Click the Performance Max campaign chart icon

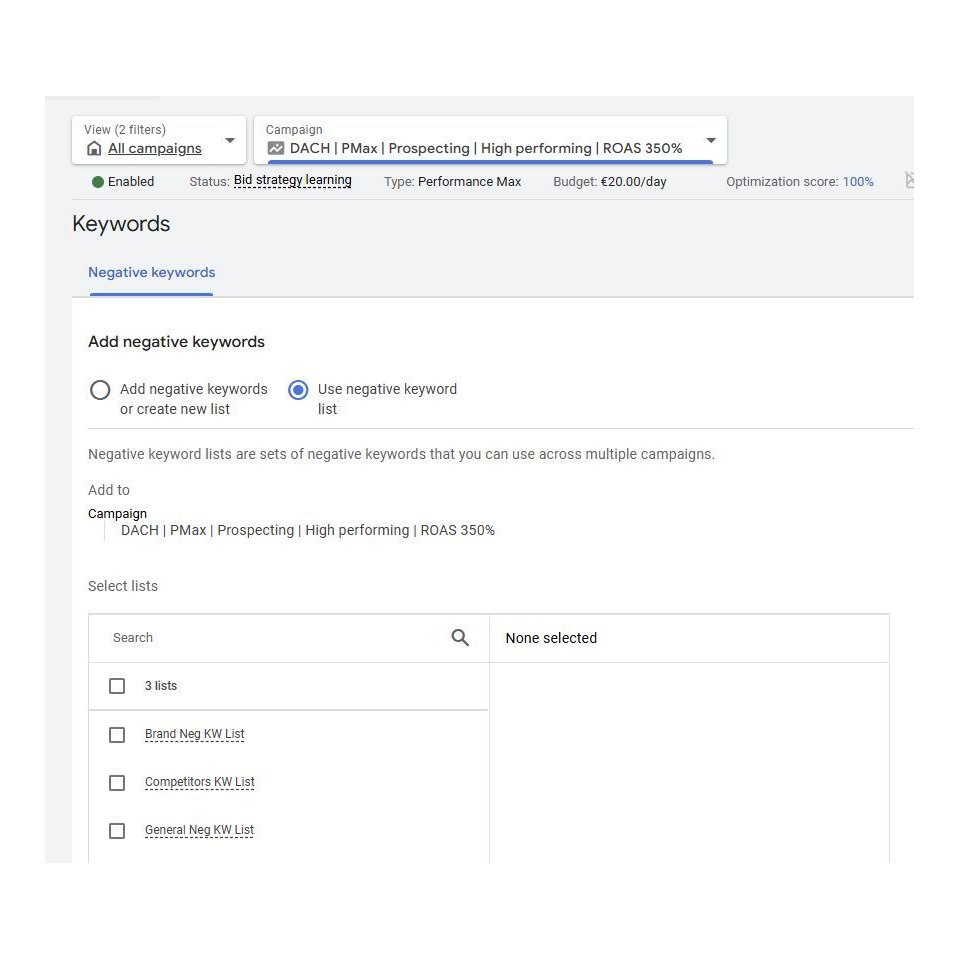pyautogui.click(x=276, y=148)
